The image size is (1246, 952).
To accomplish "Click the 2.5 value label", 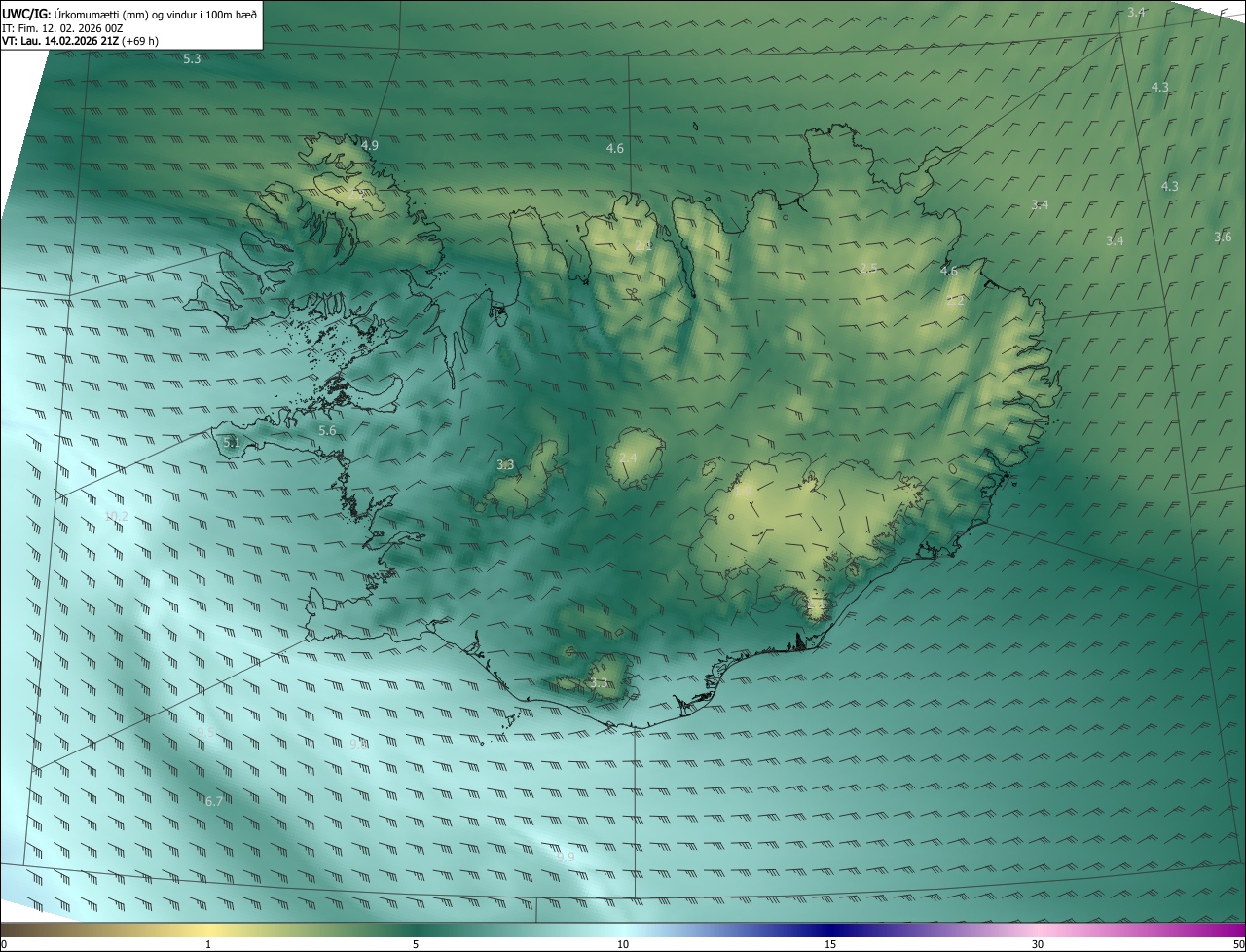I will click(868, 268).
